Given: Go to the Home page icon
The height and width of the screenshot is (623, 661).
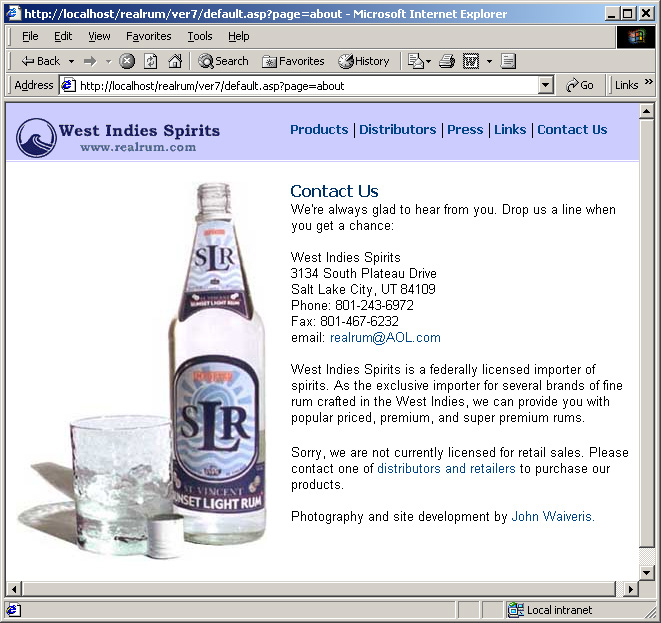Looking at the screenshot, I should pos(175,61).
